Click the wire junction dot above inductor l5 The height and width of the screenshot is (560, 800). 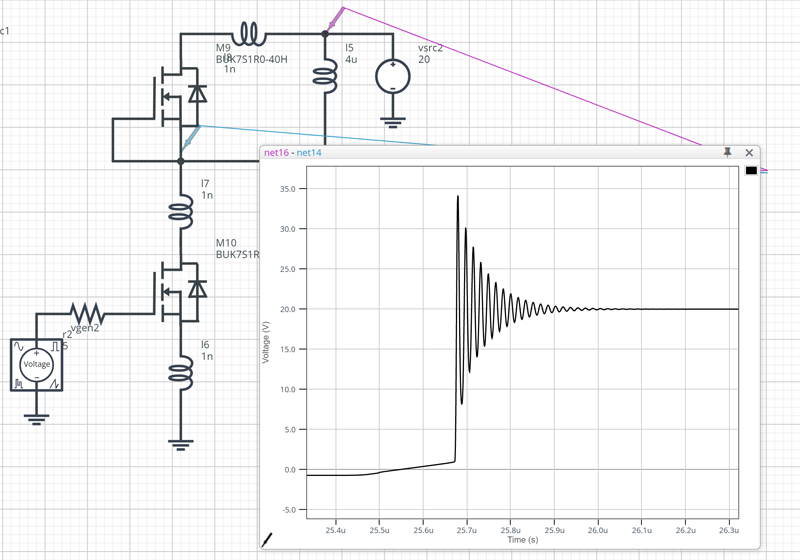pos(325,34)
